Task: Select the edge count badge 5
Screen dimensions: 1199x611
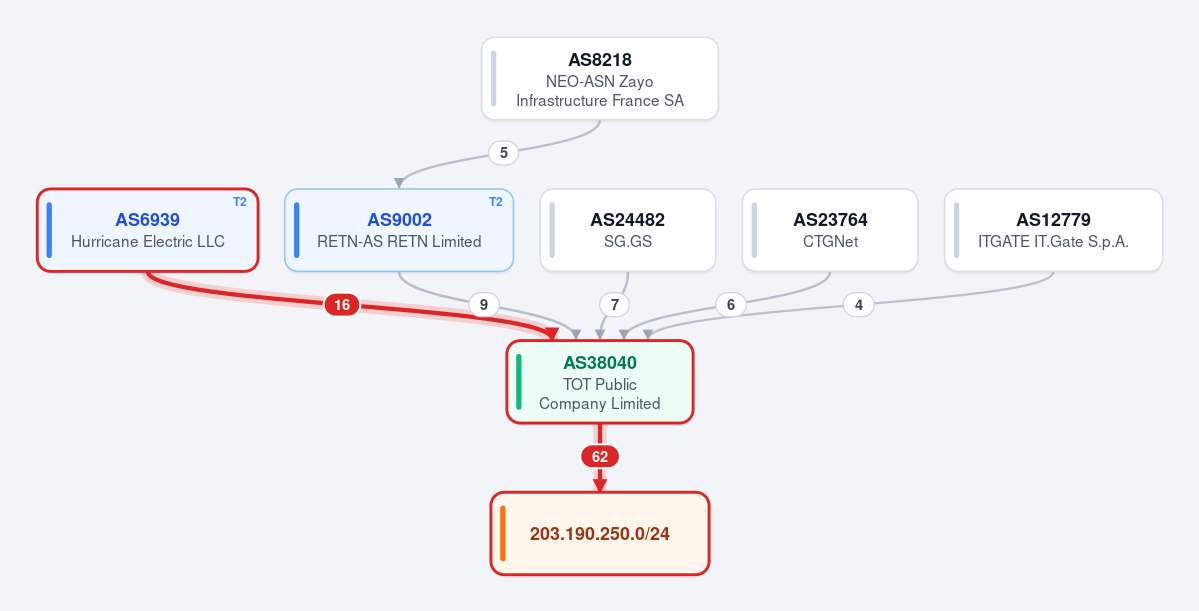Action: point(503,153)
